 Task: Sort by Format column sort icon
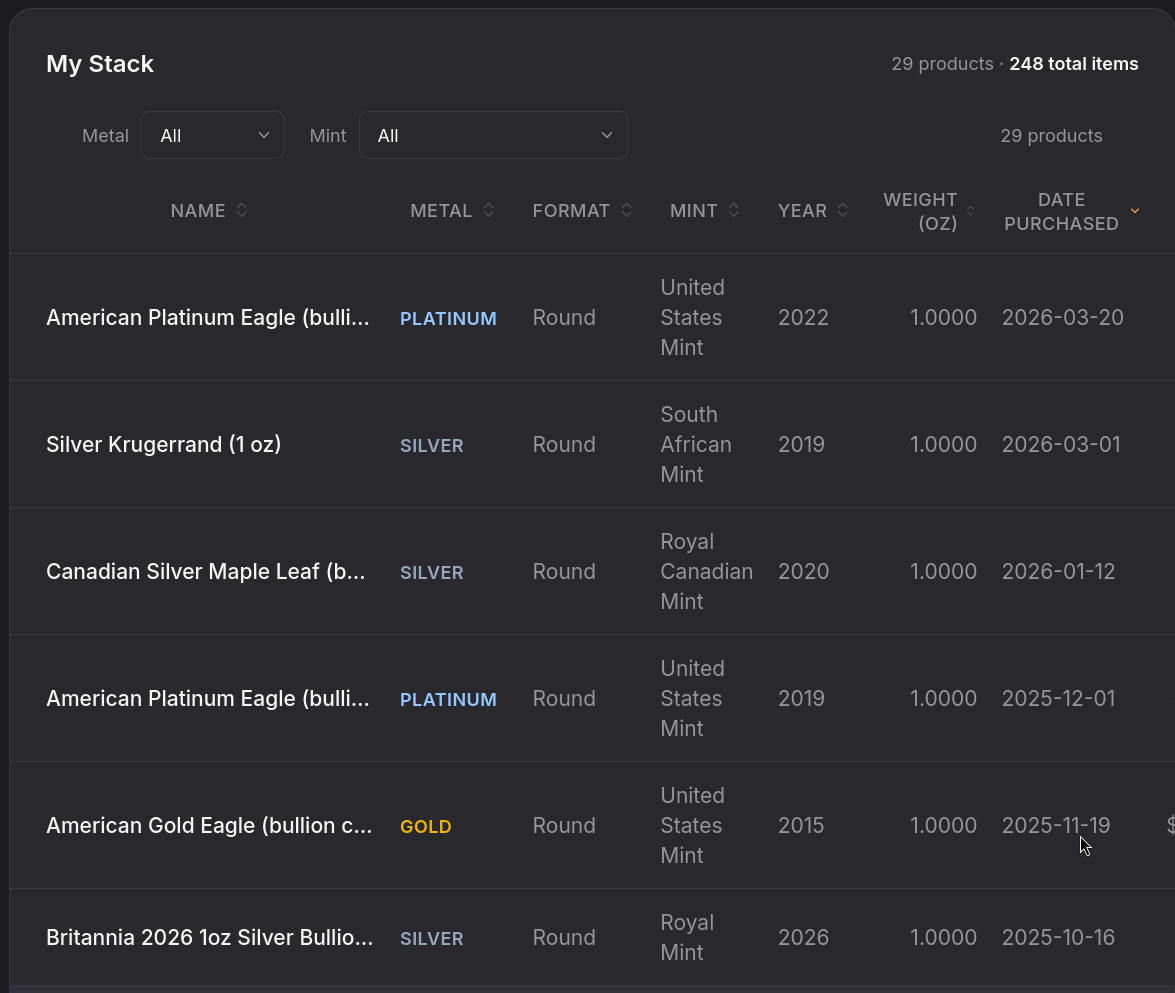coord(626,211)
